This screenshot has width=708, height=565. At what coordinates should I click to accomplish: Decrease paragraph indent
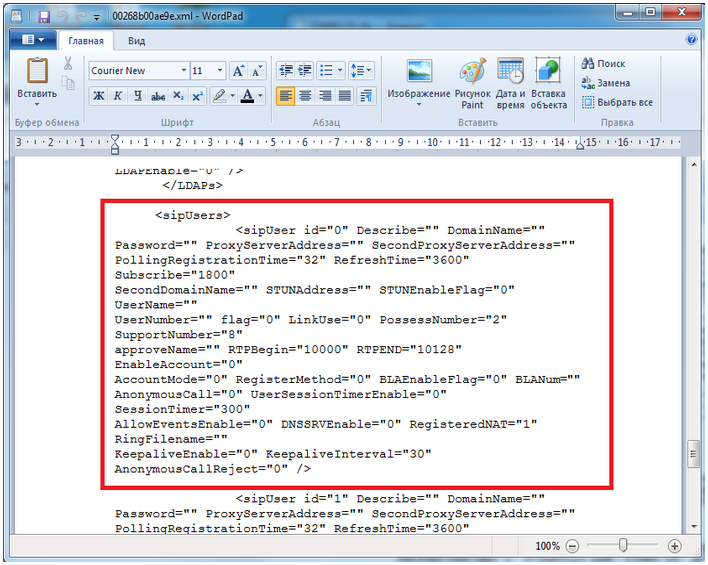coord(286,70)
